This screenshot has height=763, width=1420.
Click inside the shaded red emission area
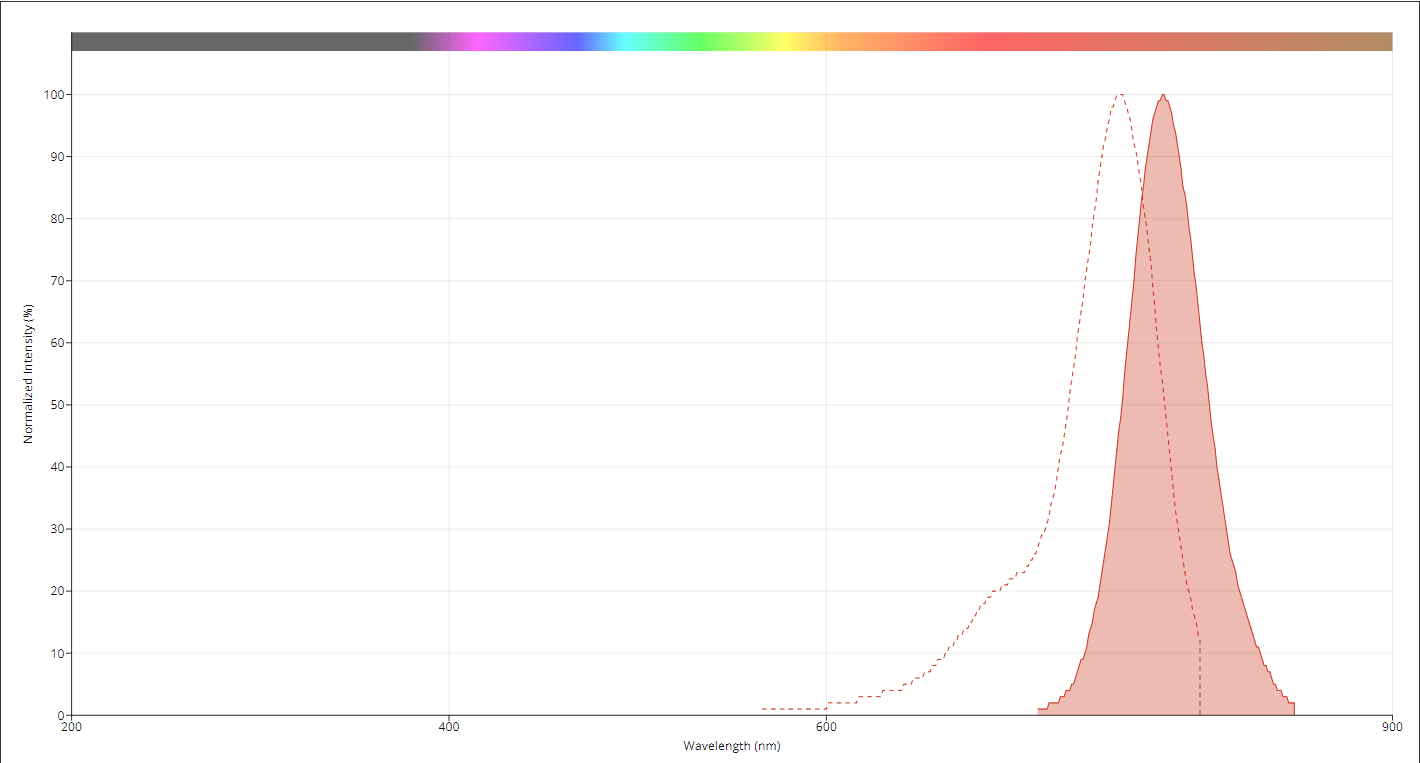[x=1165, y=450]
